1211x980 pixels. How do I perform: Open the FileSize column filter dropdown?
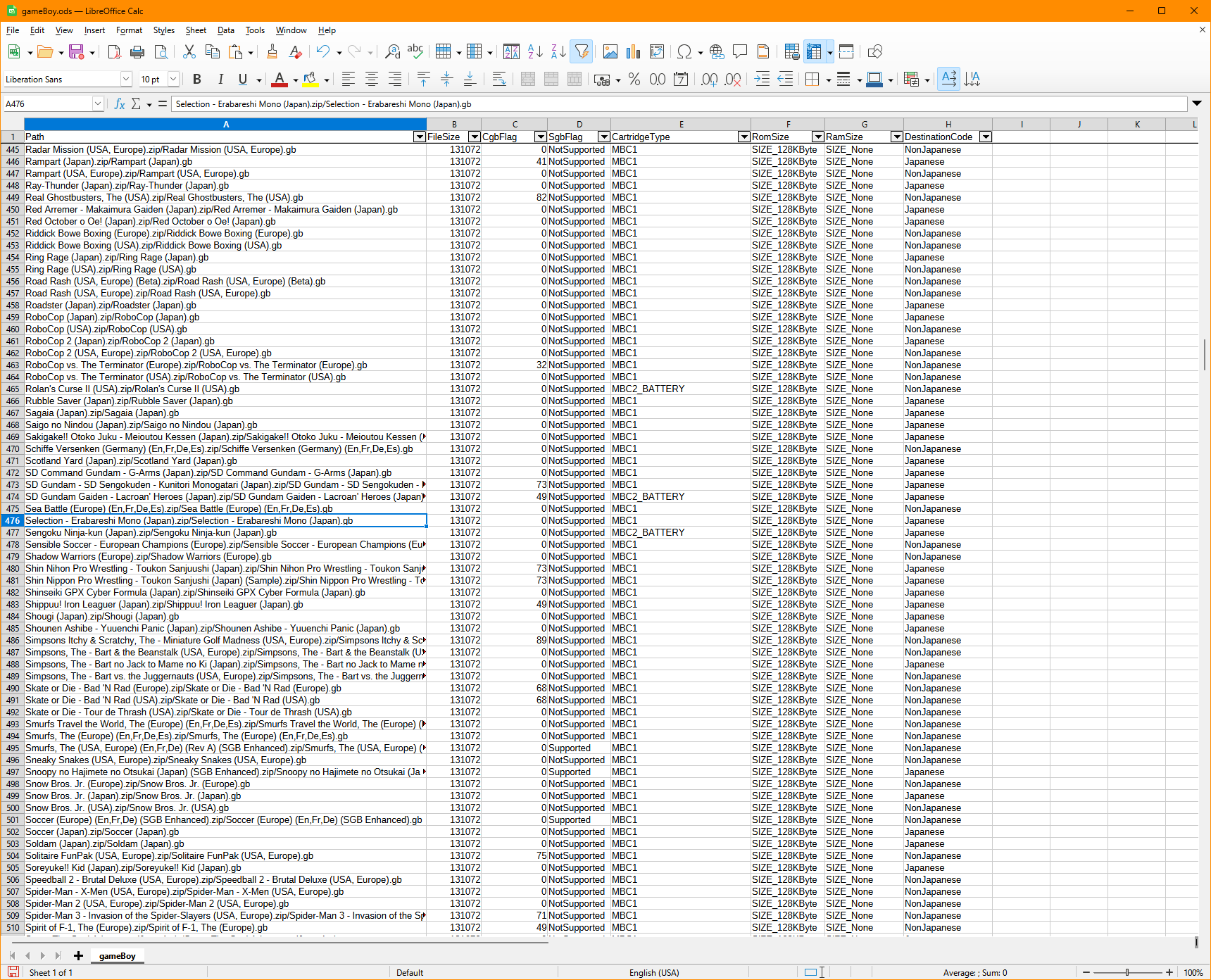coord(475,137)
